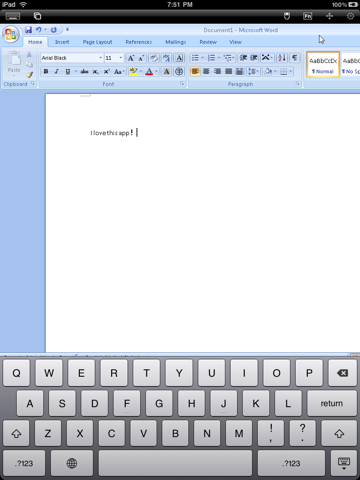Open the Mailings tab
This screenshot has width=360, height=480.
coord(176,42)
